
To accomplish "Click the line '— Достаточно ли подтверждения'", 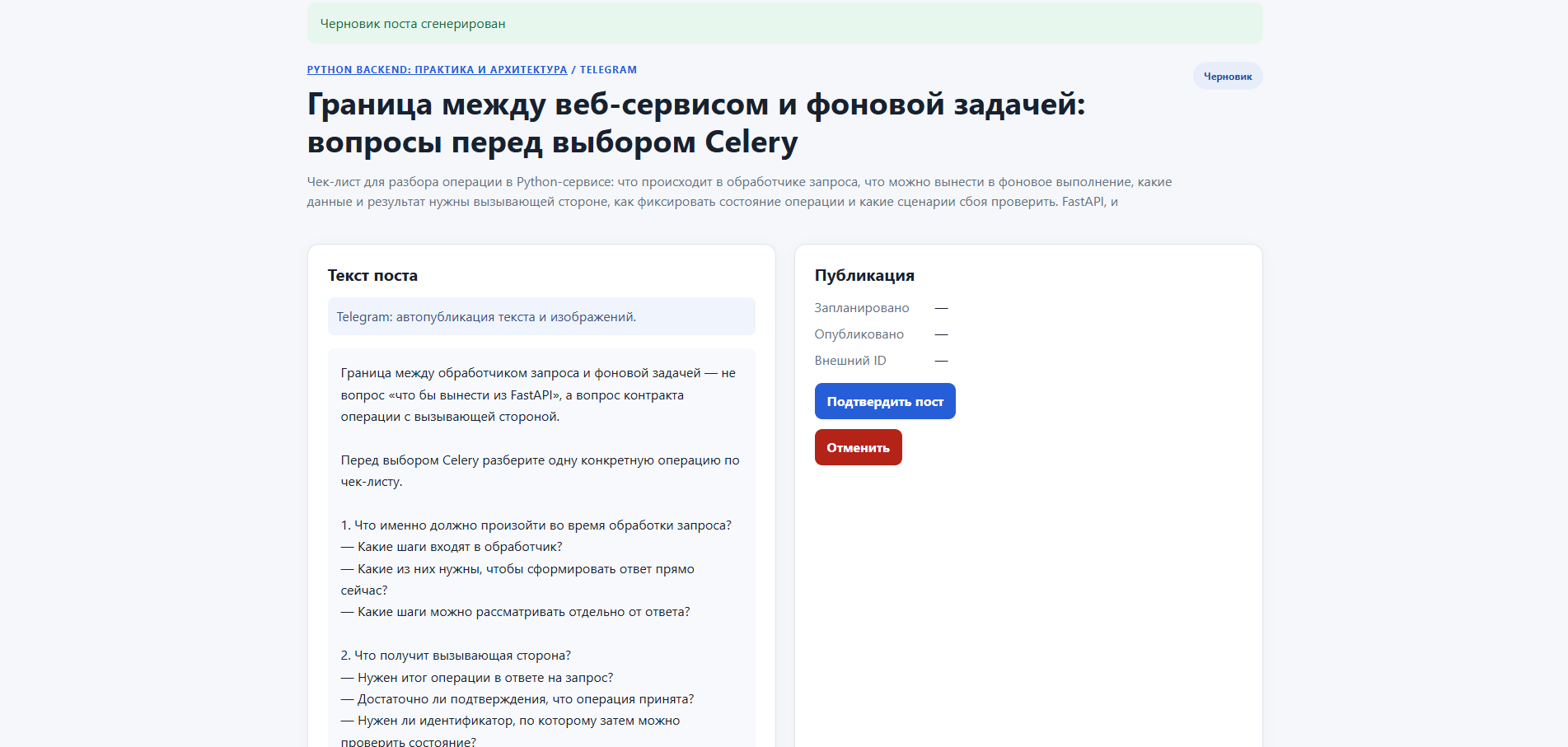I will pos(517,699).
